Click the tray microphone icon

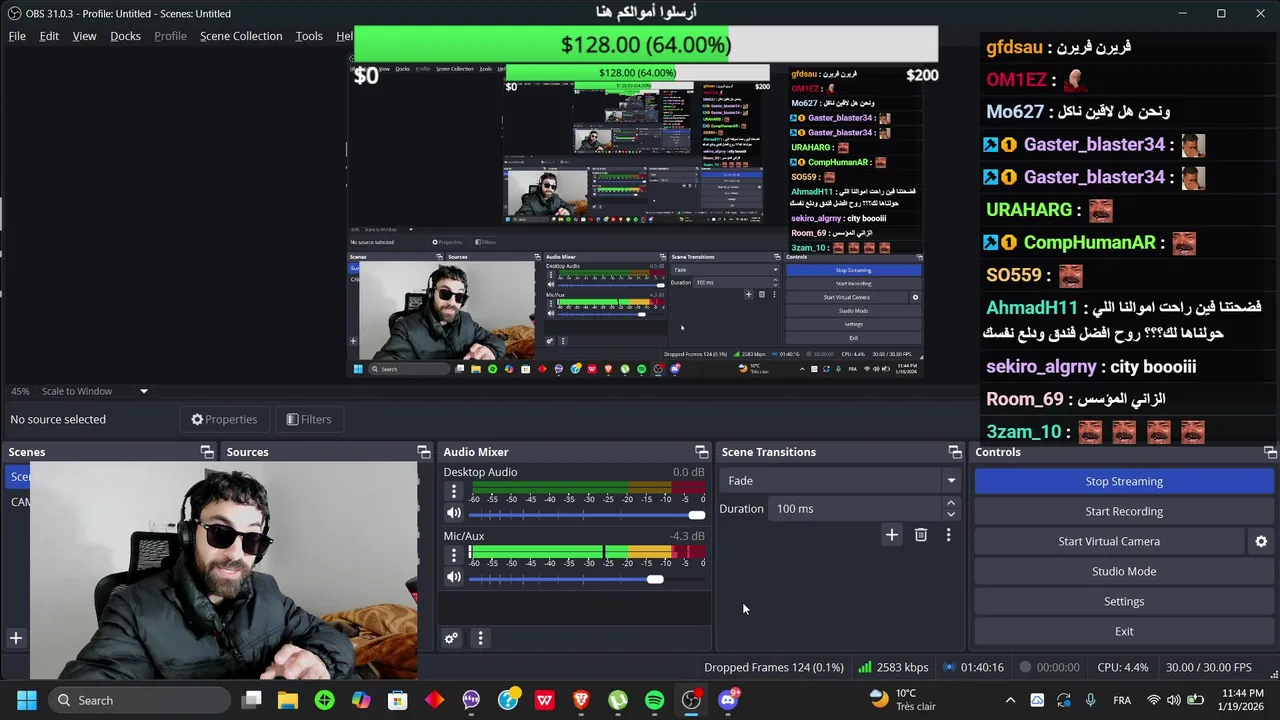[1090, 700]
